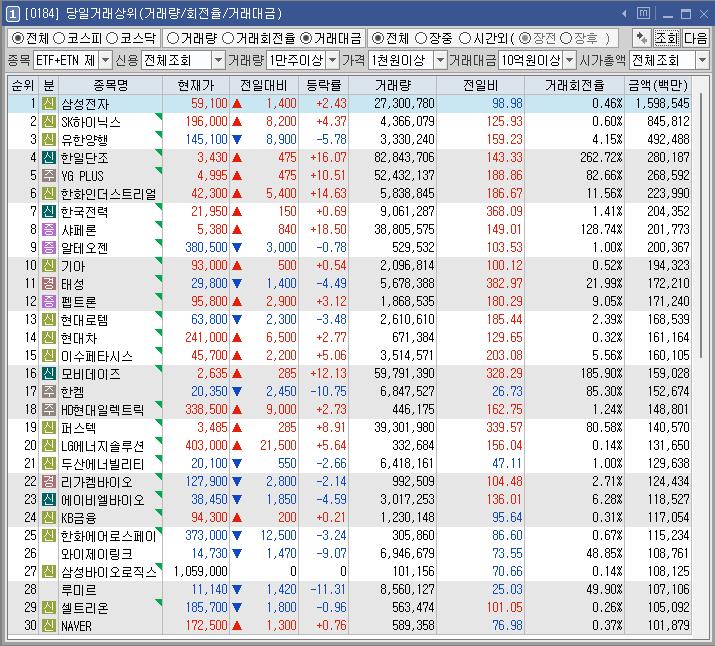Click 신 badge next to 현대로템

tap(49, 320)
